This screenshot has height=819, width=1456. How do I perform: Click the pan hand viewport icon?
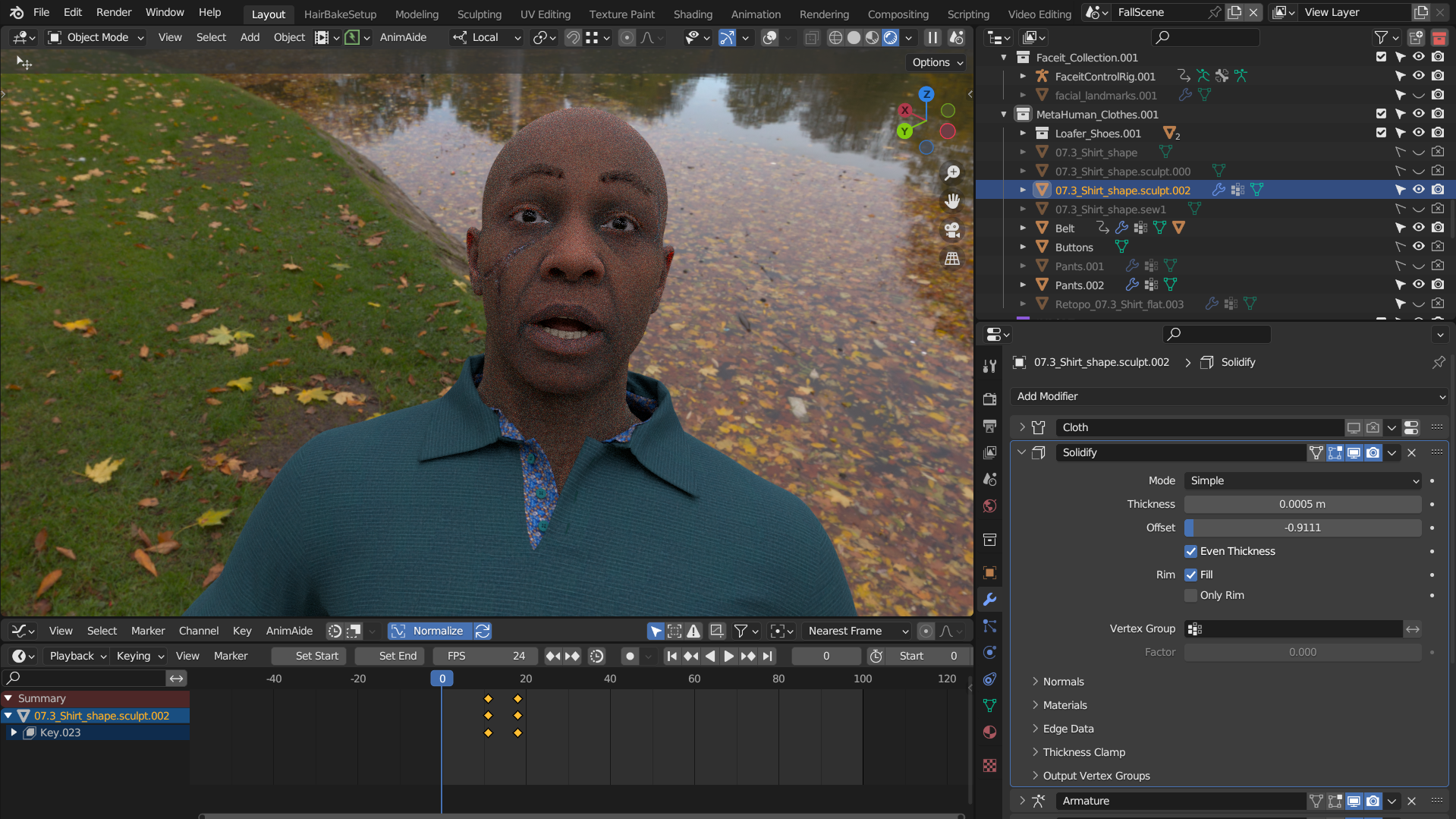coord(952,201)
